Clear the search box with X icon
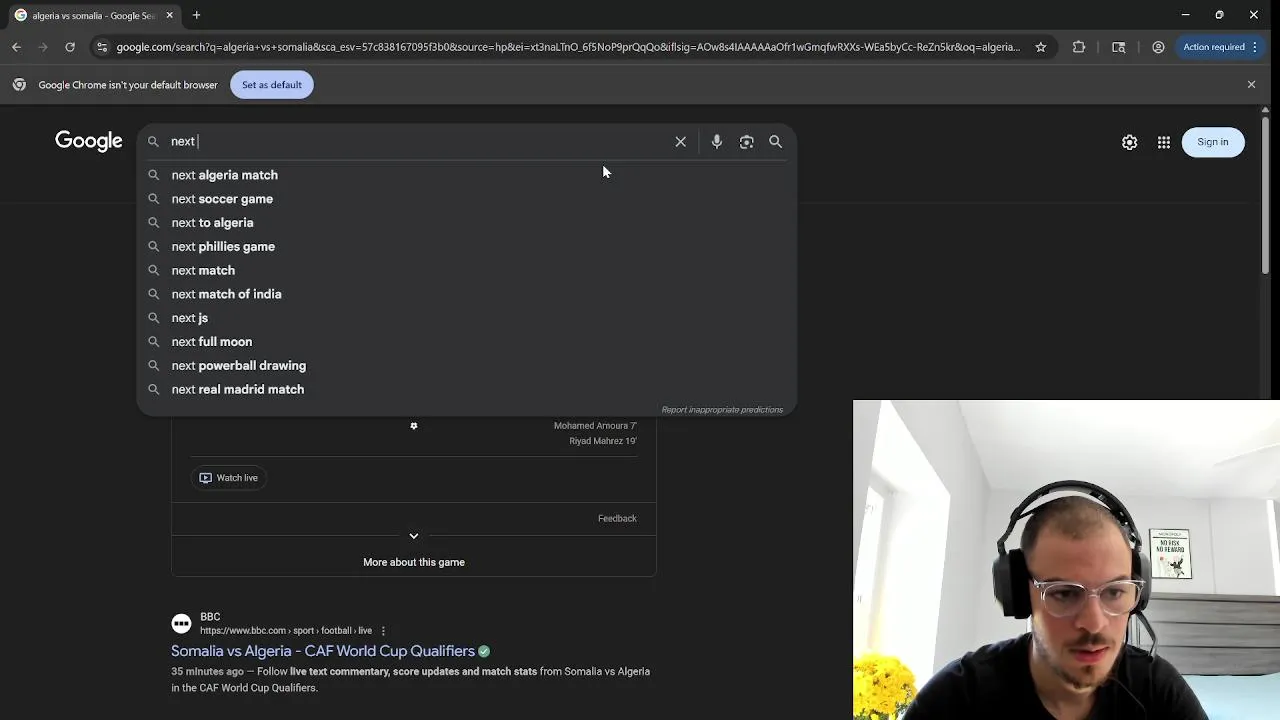 [680, 142]
